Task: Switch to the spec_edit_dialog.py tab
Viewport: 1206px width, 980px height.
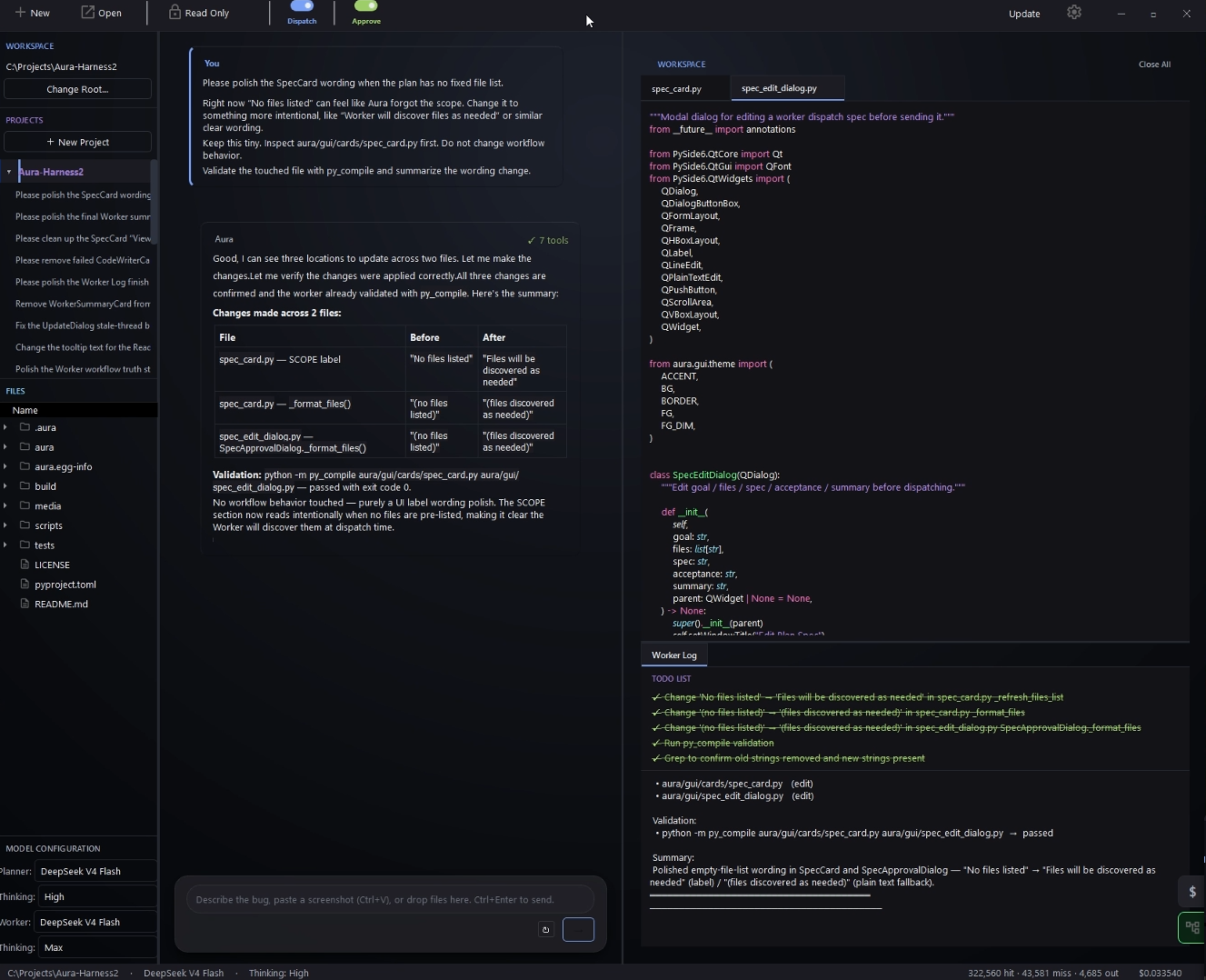Action: pos(787,88)
